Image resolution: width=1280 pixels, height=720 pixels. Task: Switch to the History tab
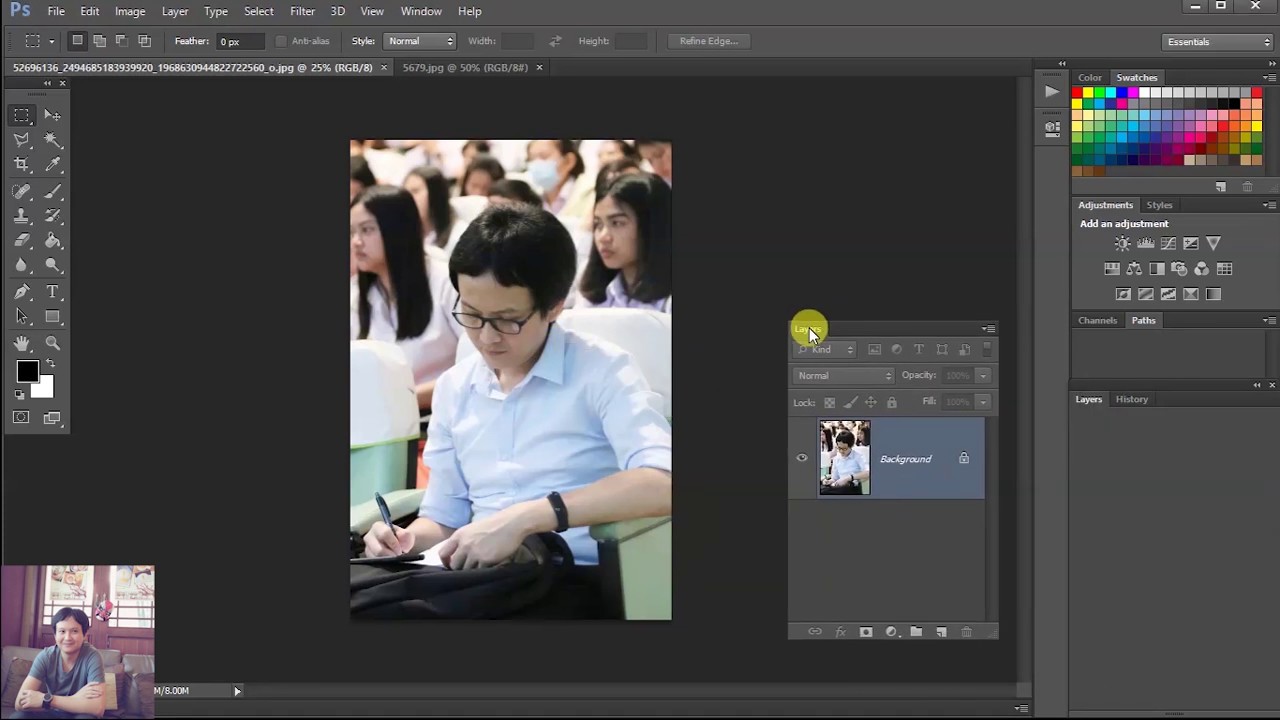click(1132, 399)
